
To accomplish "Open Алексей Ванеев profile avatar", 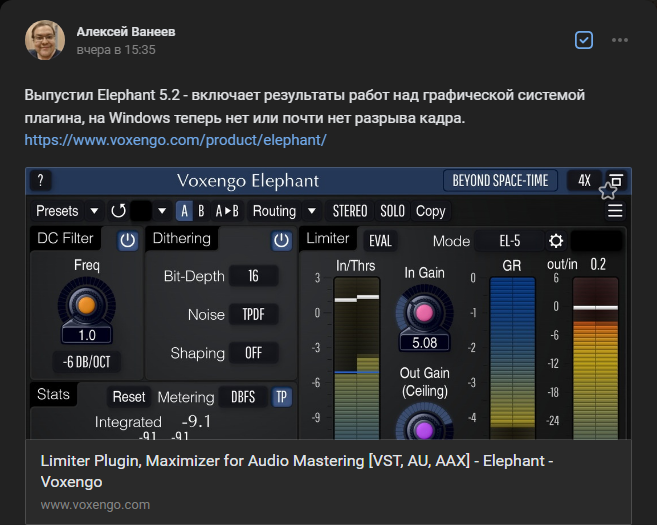I will click(45, 40).
